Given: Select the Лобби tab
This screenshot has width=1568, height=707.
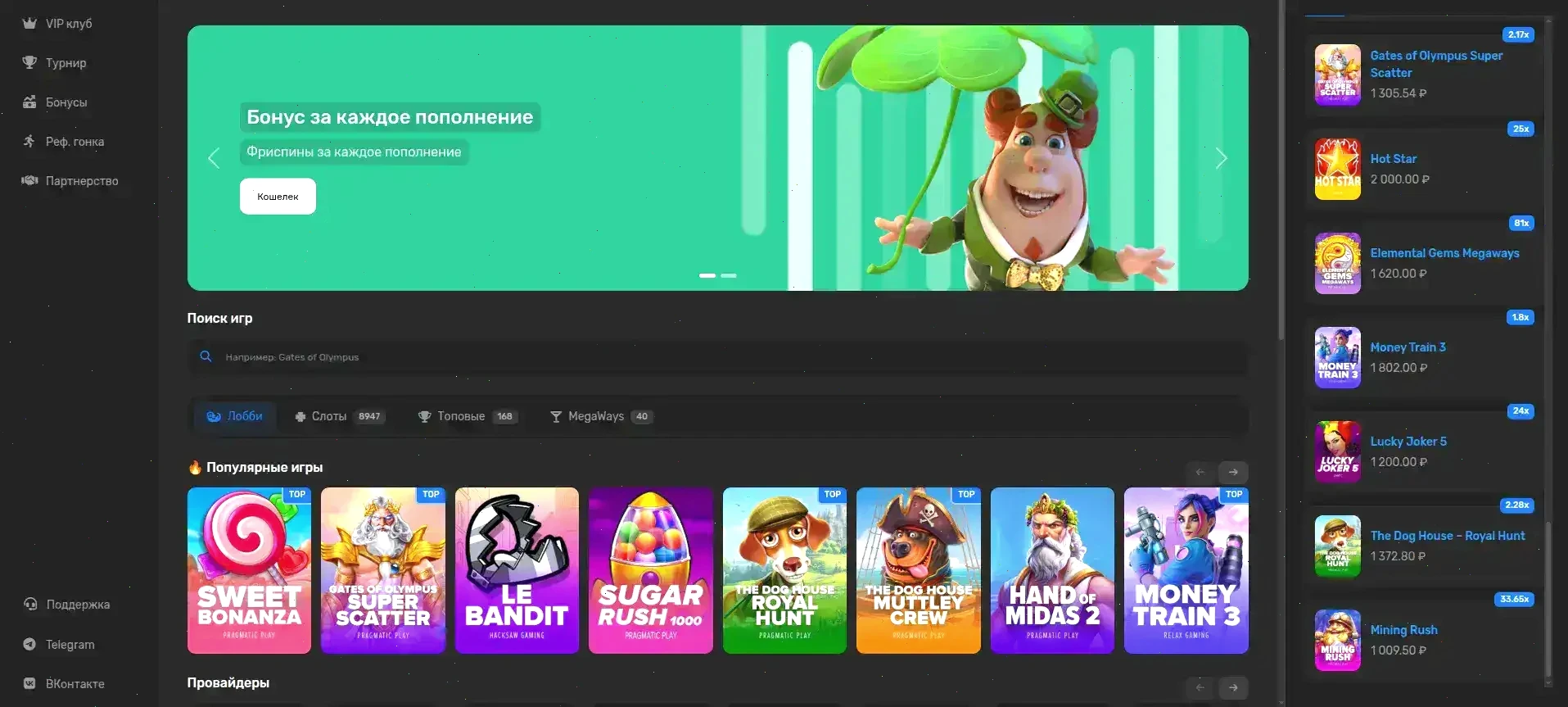Looking at the screenshot, I should [235, 416].
